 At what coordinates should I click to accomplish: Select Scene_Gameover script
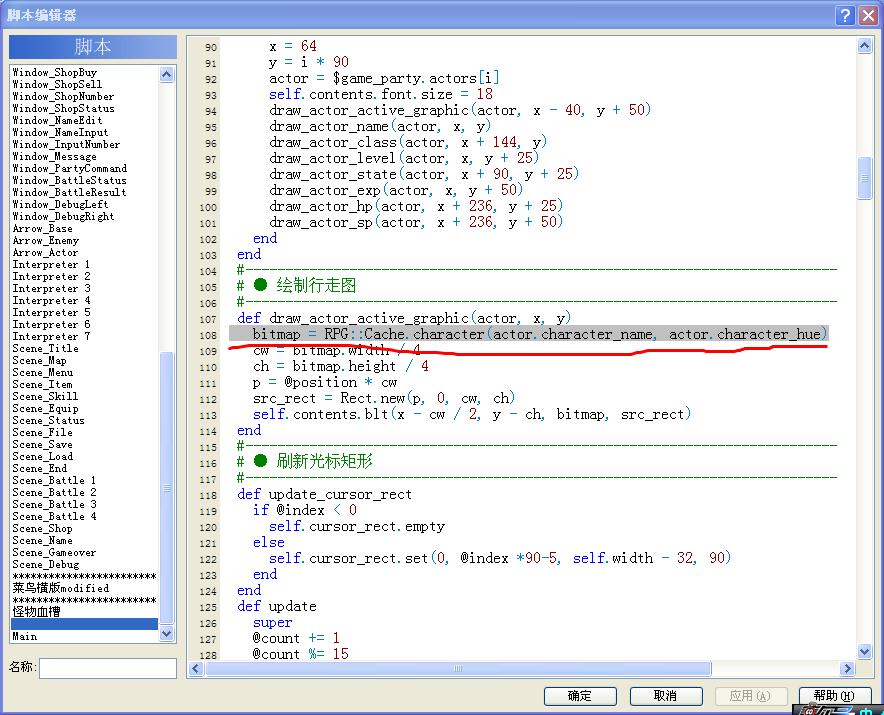(55, 553)
